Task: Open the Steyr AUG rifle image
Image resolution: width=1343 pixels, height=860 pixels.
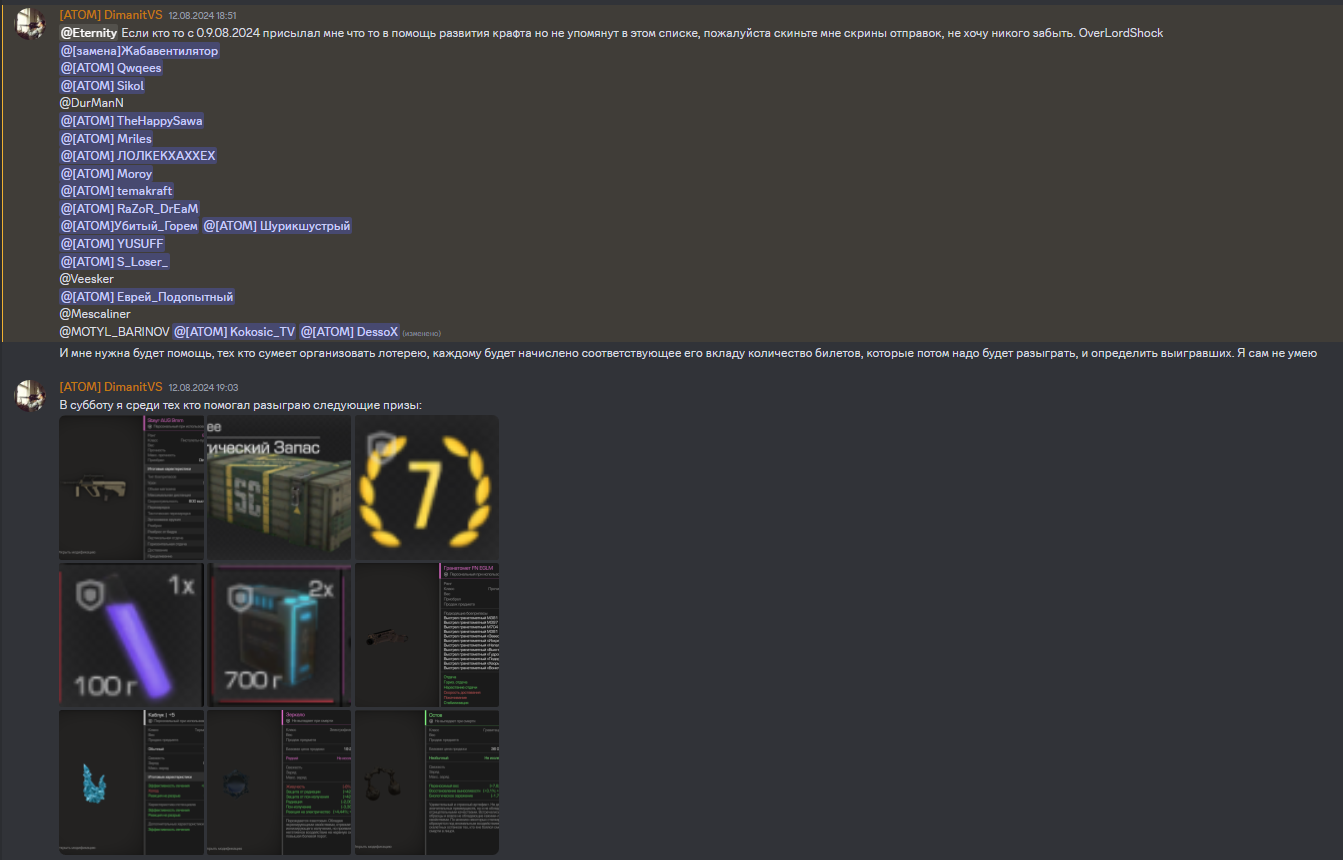Action: pyautogui.click(x=131, y=487)
